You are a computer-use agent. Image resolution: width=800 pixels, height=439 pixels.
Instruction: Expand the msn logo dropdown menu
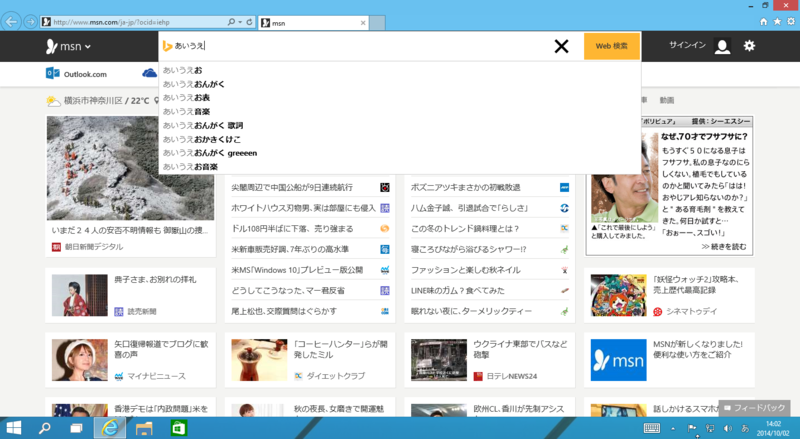tap(68, 46)
